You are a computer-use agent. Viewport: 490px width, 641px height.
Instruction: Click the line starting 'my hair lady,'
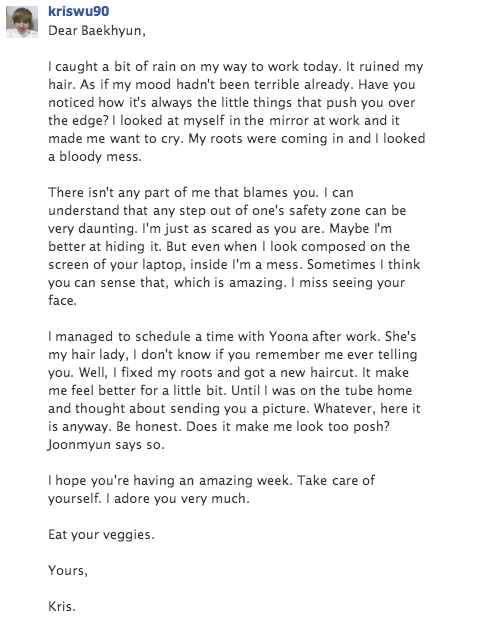(233, 354)
